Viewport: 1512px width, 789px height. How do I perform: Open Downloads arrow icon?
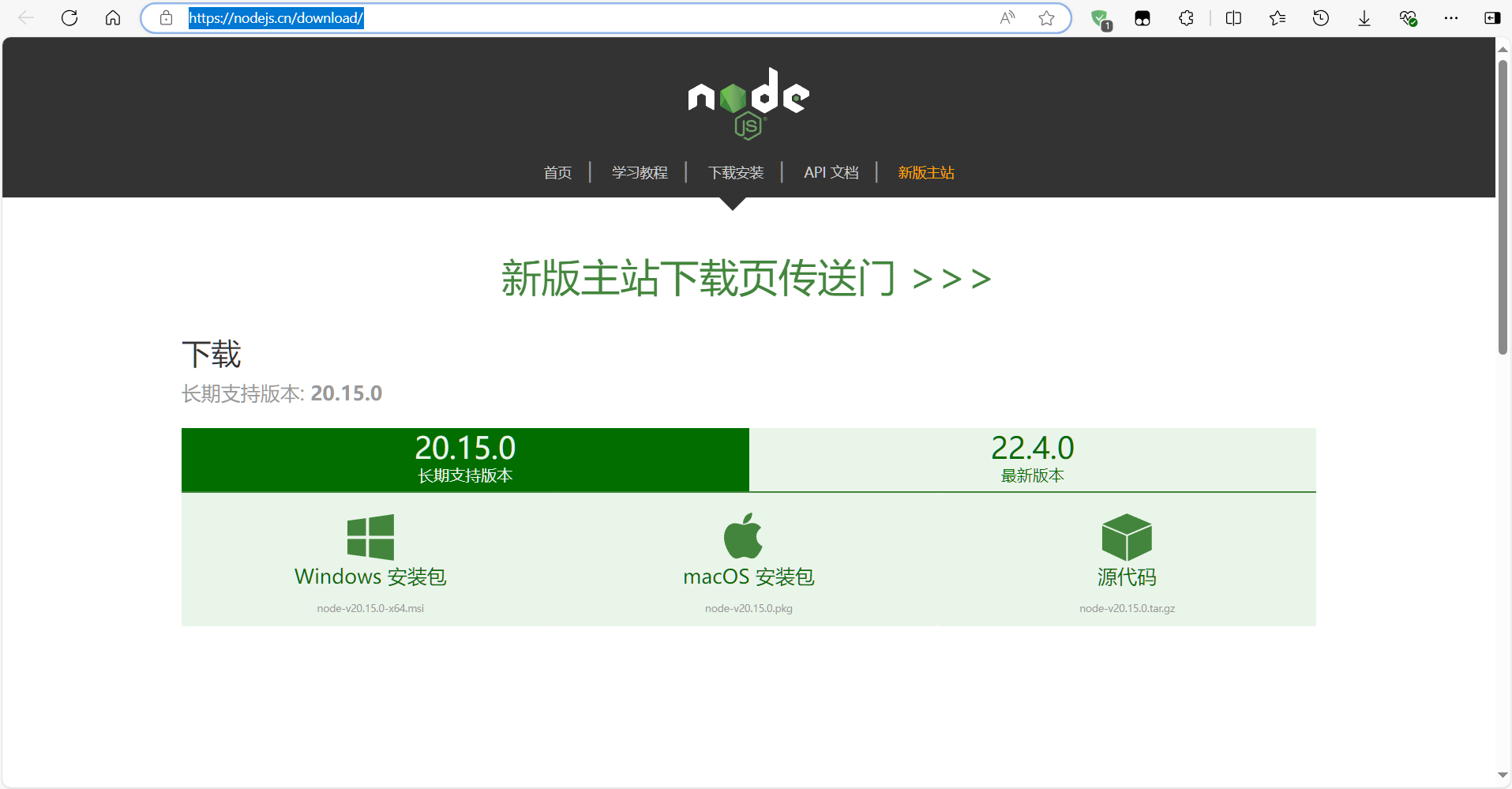click(1364, 18)
